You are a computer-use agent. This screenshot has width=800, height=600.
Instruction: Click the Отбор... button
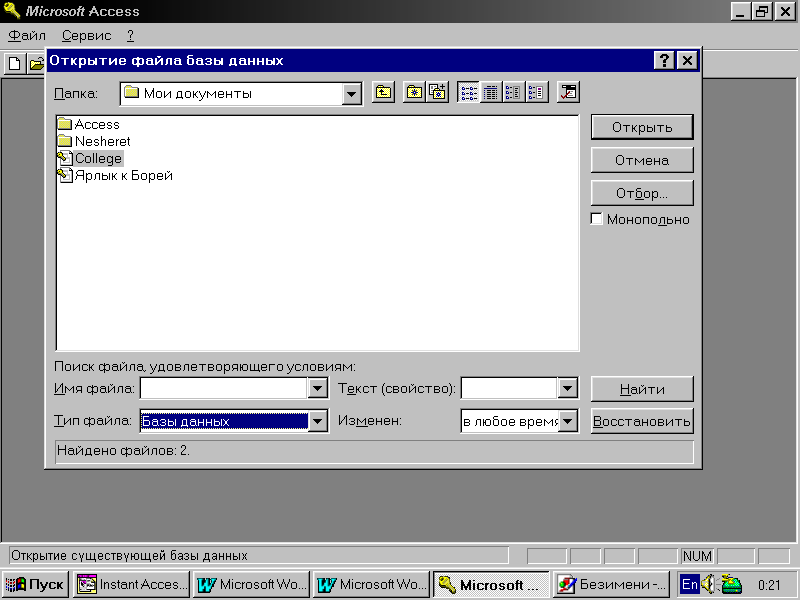(642, 193)
